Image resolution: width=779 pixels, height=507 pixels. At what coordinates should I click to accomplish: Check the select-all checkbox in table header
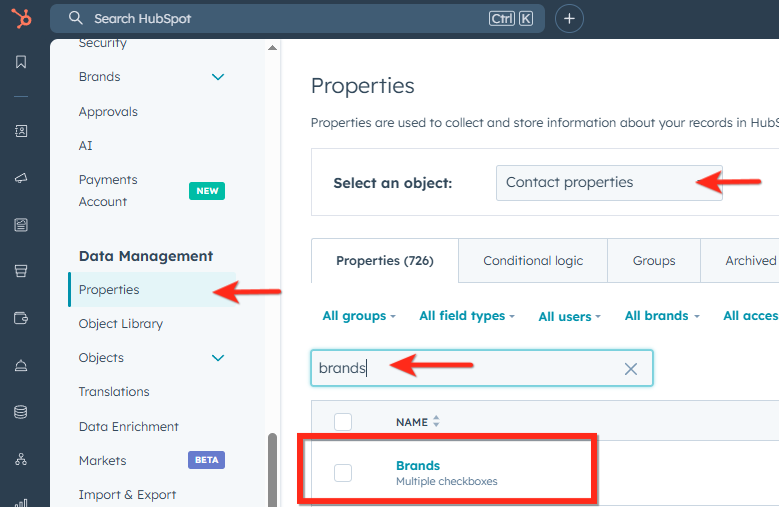[x=343, y=422]
